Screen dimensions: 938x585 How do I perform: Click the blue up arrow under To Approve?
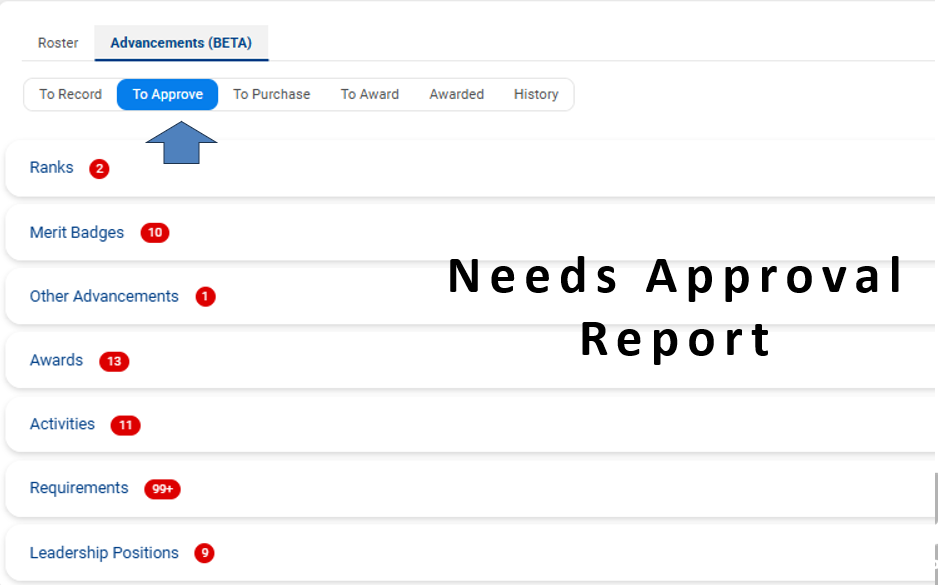181,142
